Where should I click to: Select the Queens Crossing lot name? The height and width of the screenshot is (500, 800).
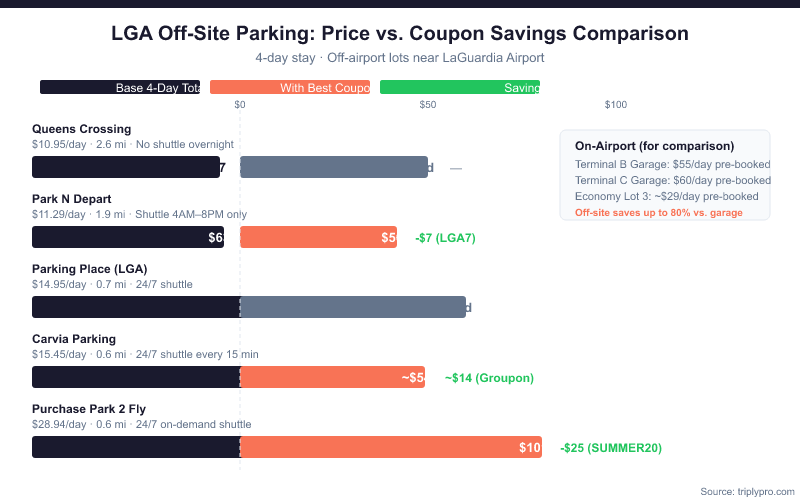81,129
